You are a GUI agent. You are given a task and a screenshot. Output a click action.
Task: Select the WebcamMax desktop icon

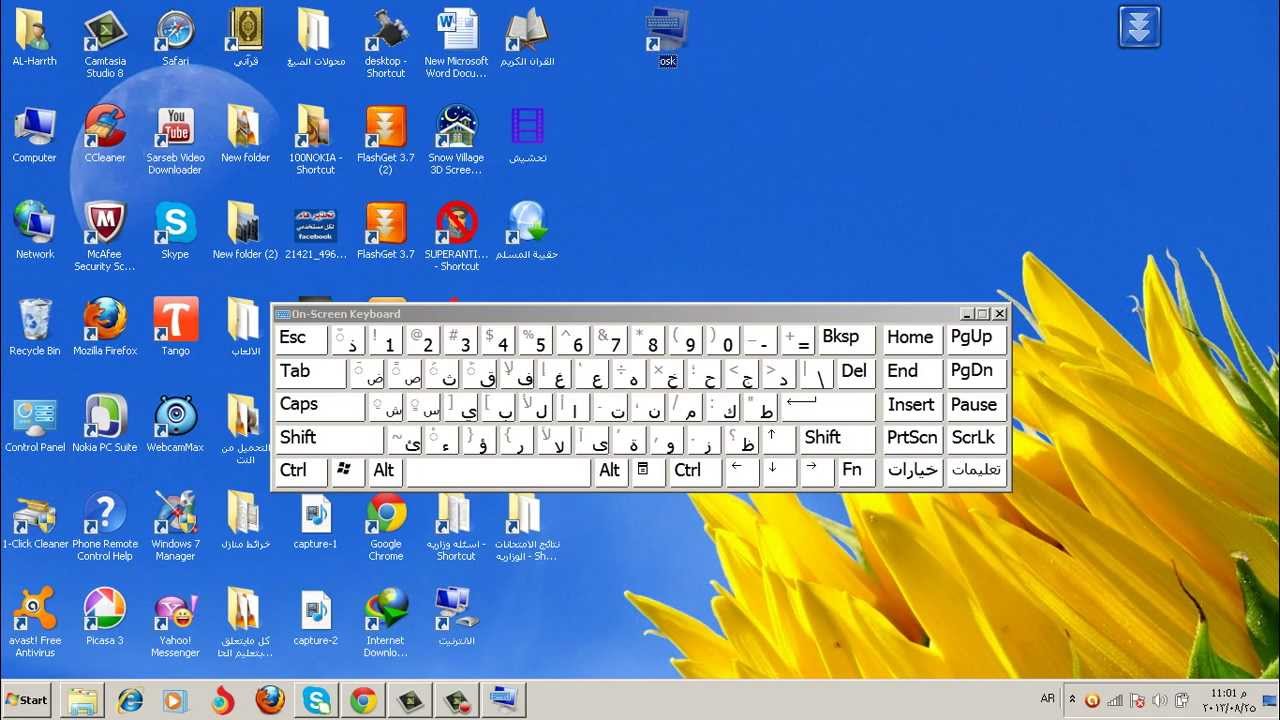(175, 423)
